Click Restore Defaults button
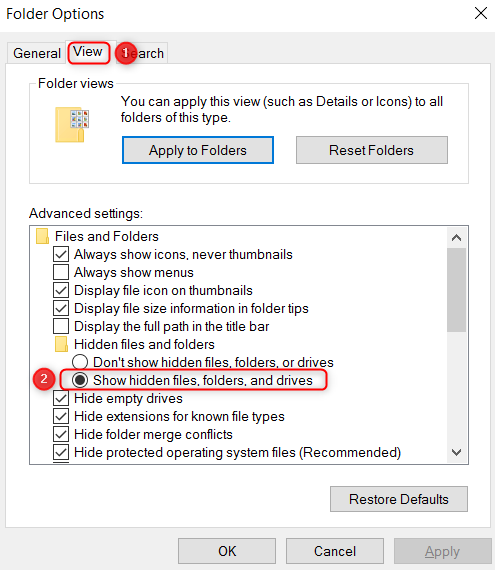Screen dimensions: 495x570 399,499
